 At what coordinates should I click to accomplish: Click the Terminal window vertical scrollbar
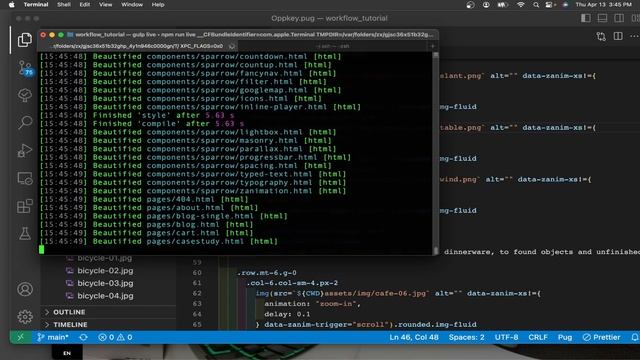click(x=436, y=153)
